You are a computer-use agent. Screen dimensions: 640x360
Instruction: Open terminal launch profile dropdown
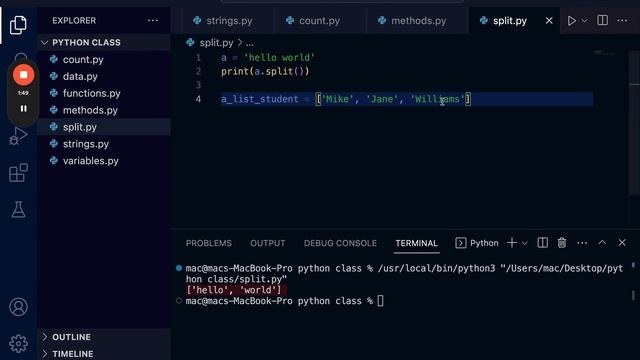coord(525,243)
